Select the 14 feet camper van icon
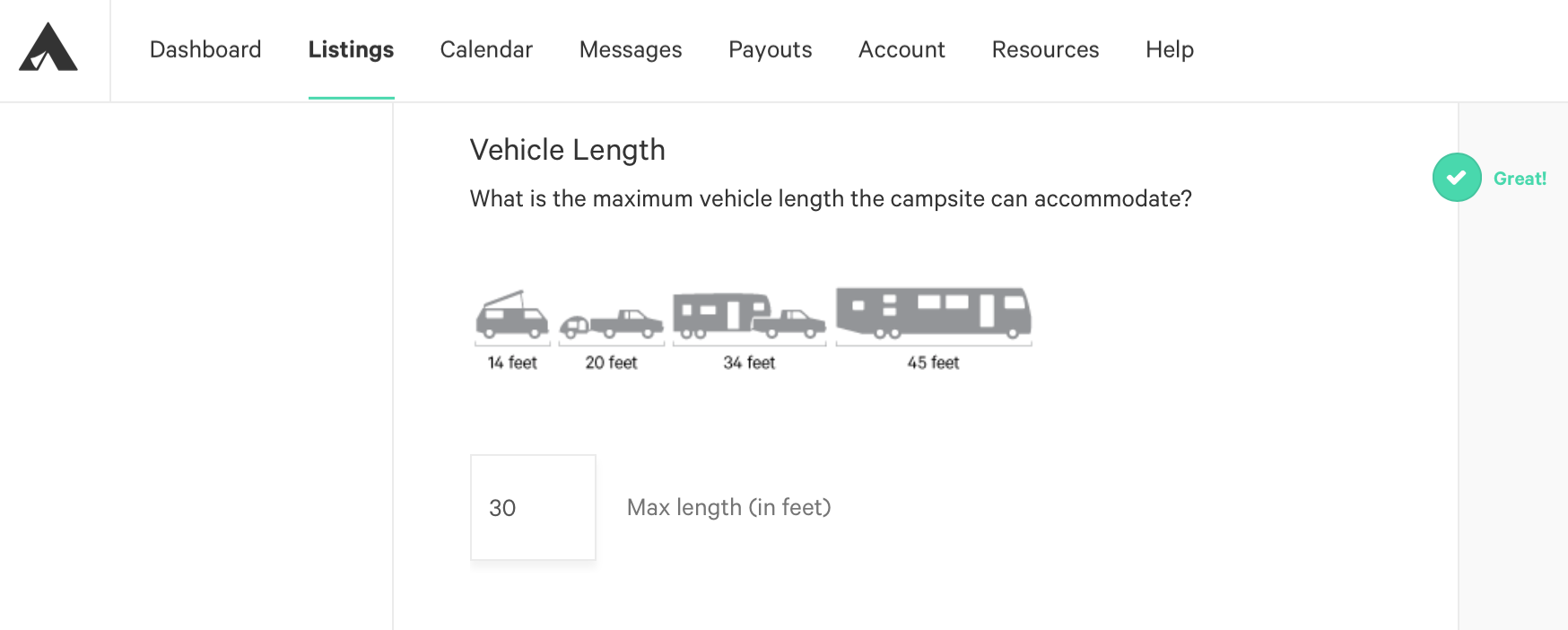This screenshot has height=630, width=1568. [x=512, y=316]
